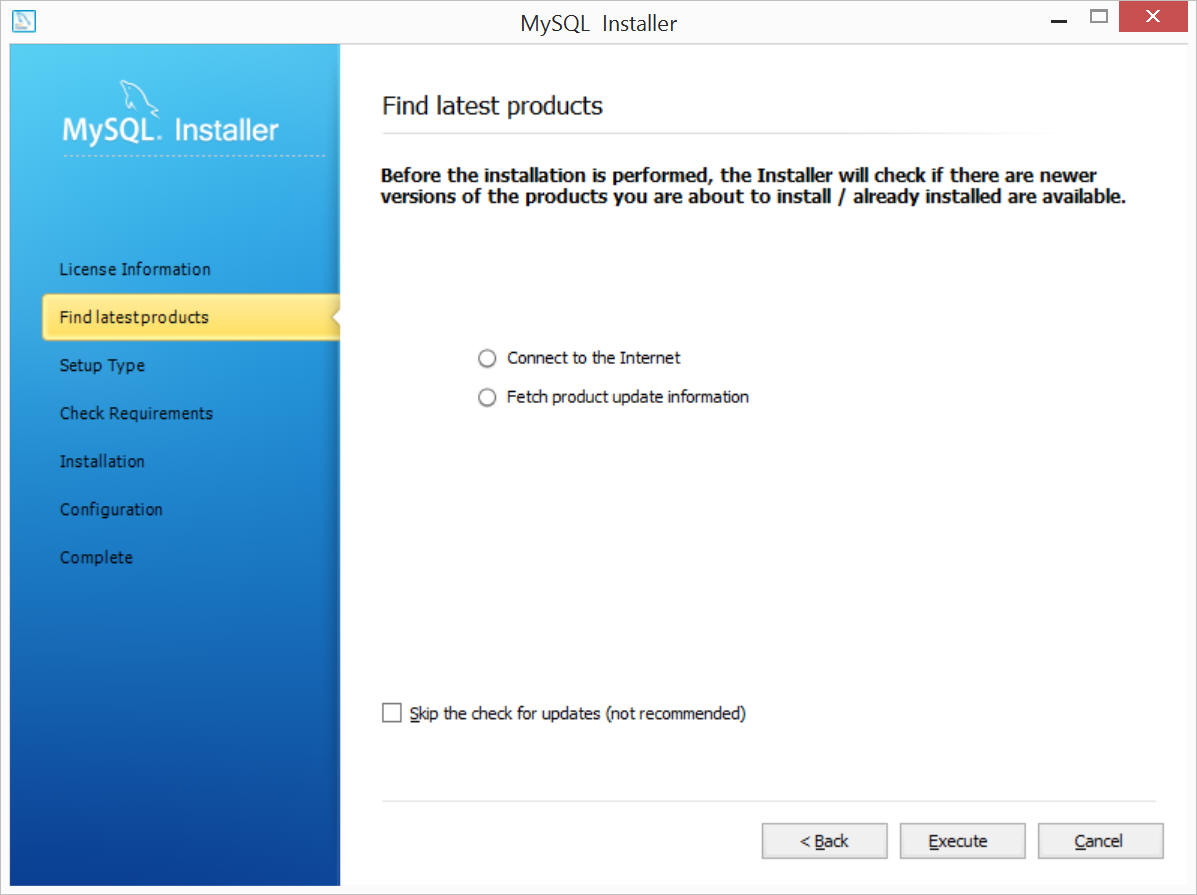Click the Find latest products heading
Image resolution: width=1197 pixels, height=895 pixels.
[492, 106]
